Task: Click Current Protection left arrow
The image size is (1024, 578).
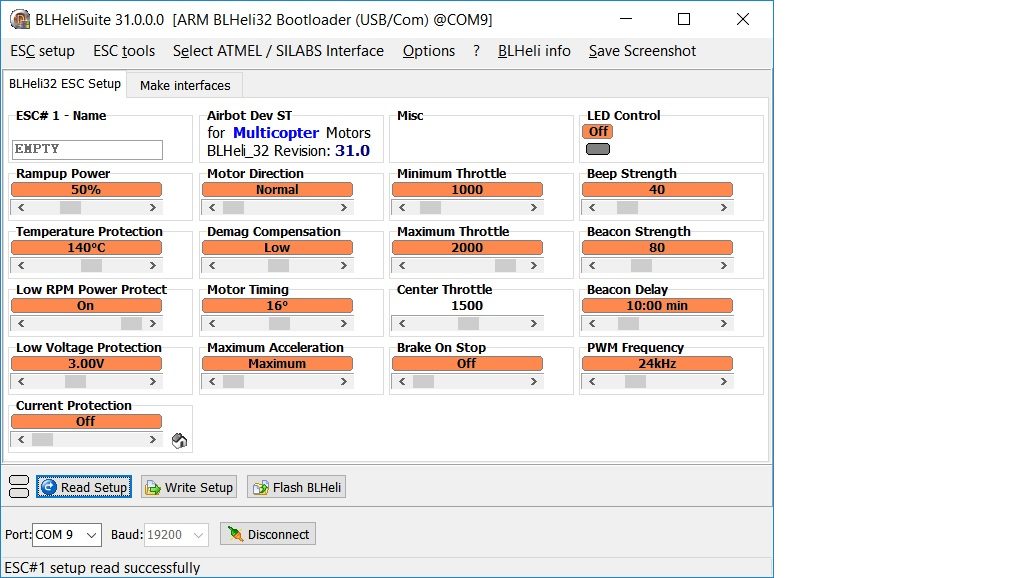Action: 21,440
